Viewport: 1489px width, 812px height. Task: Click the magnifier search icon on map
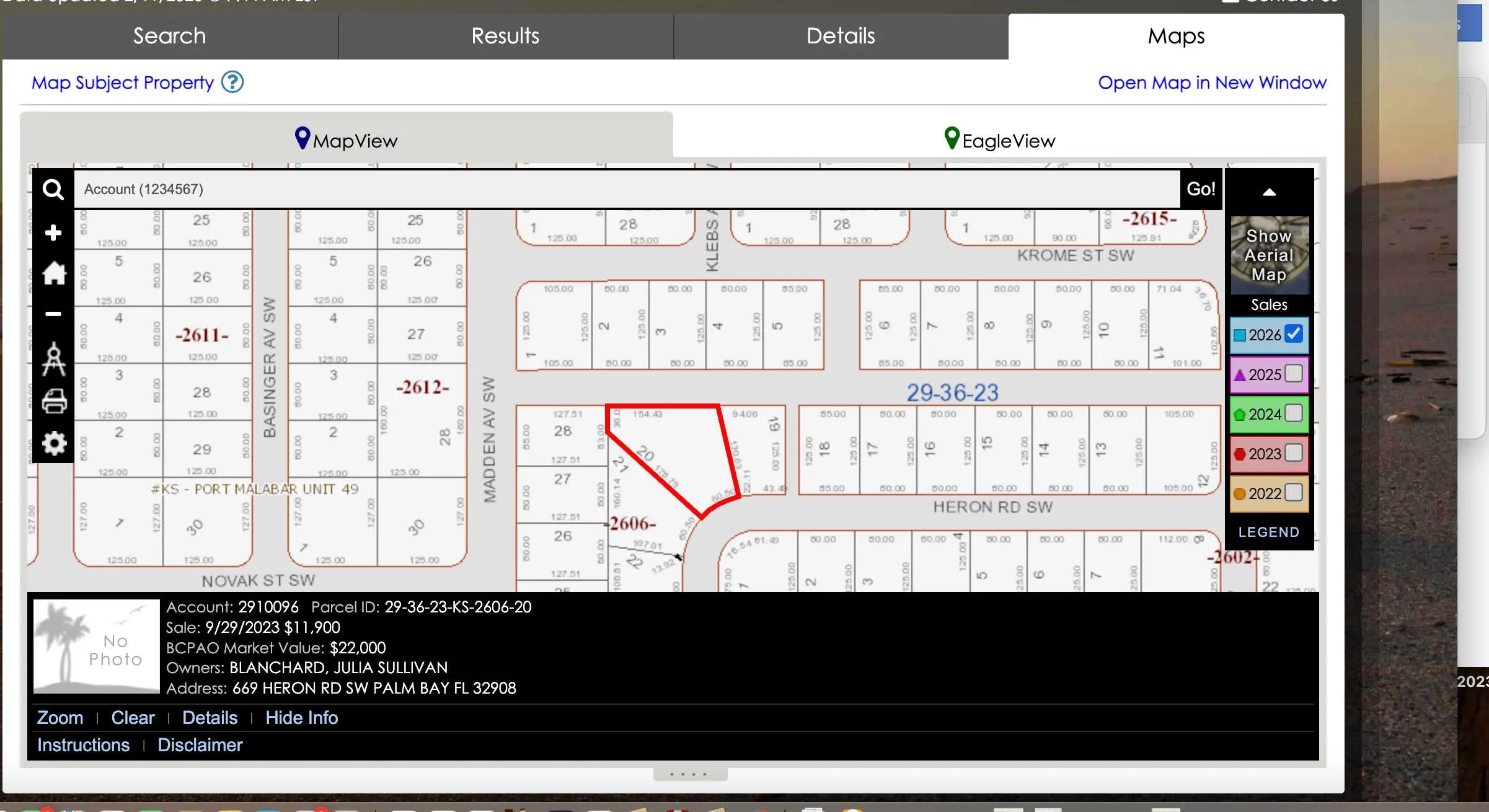click(53, 190)
